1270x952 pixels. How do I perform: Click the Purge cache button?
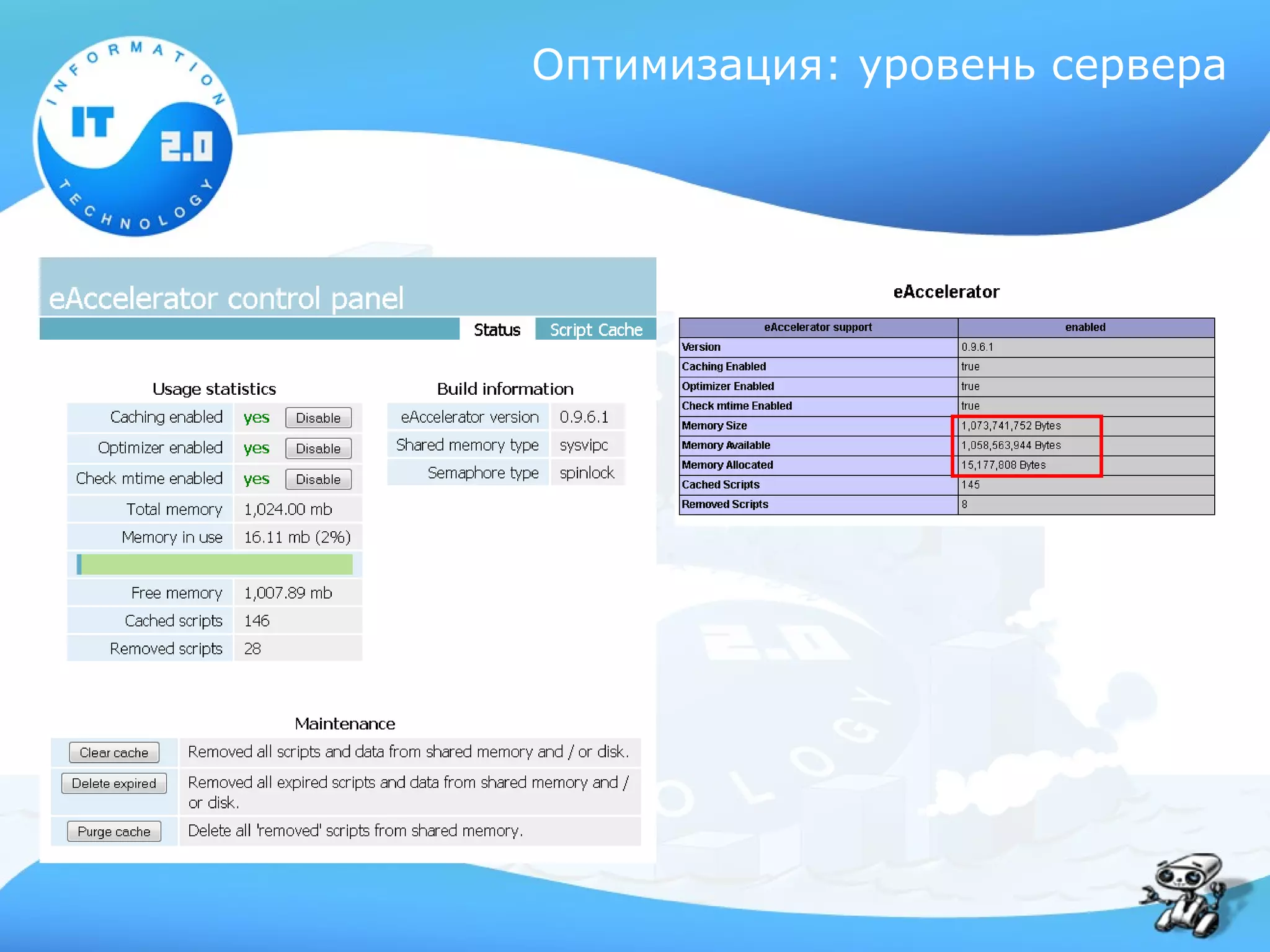point(114,832)
